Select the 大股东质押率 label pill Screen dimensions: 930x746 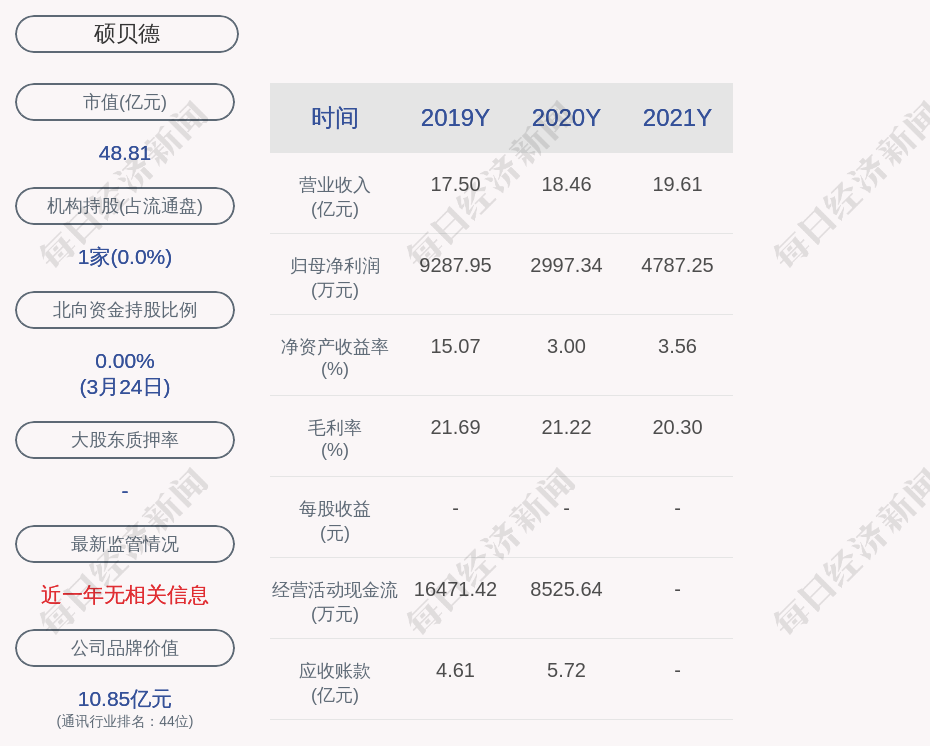point(125,440)
